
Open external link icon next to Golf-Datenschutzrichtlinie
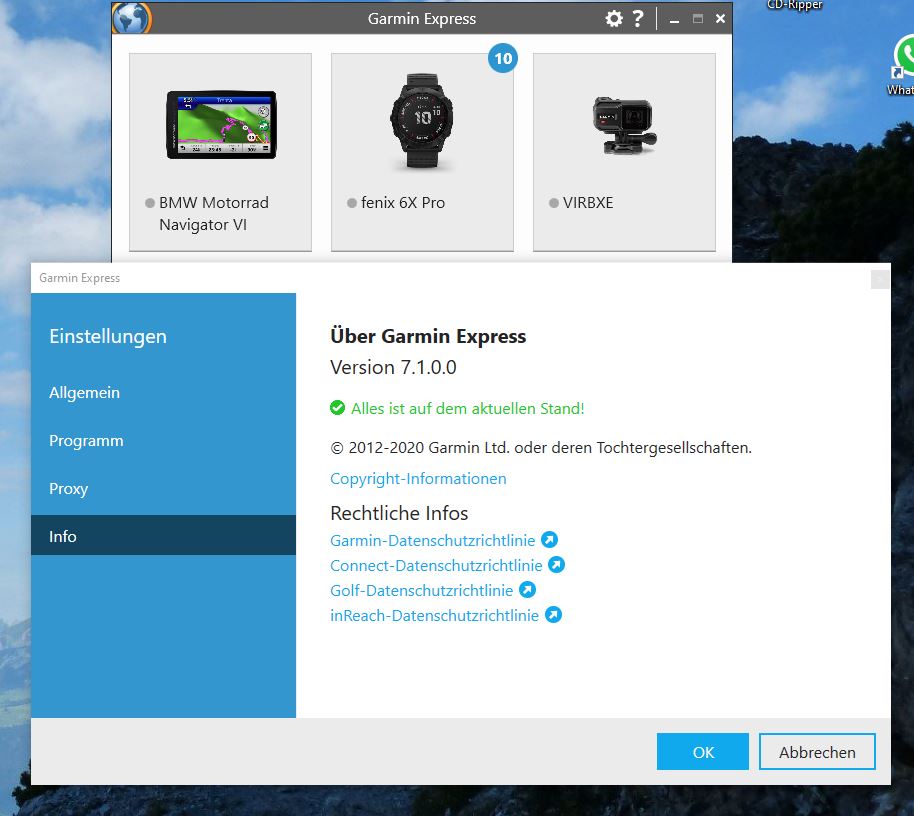[528, 590]
